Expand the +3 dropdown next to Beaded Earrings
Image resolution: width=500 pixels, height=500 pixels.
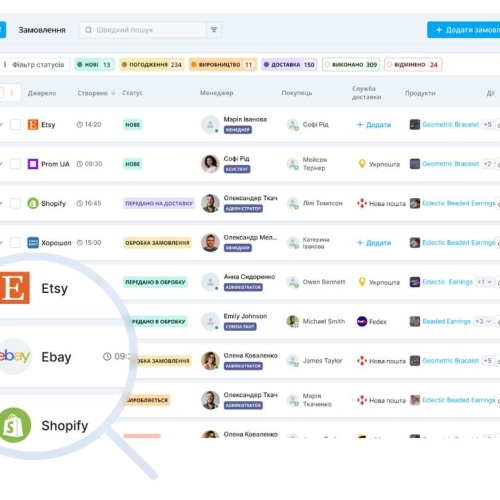(x=483, y=321)
